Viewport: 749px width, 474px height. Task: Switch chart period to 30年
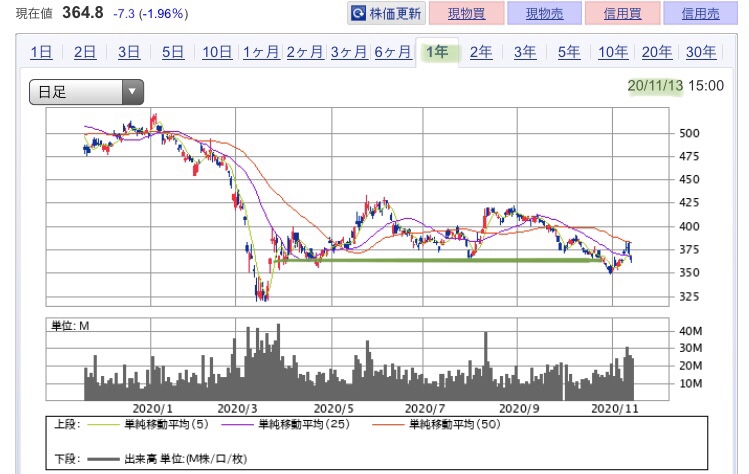(701, 52)
